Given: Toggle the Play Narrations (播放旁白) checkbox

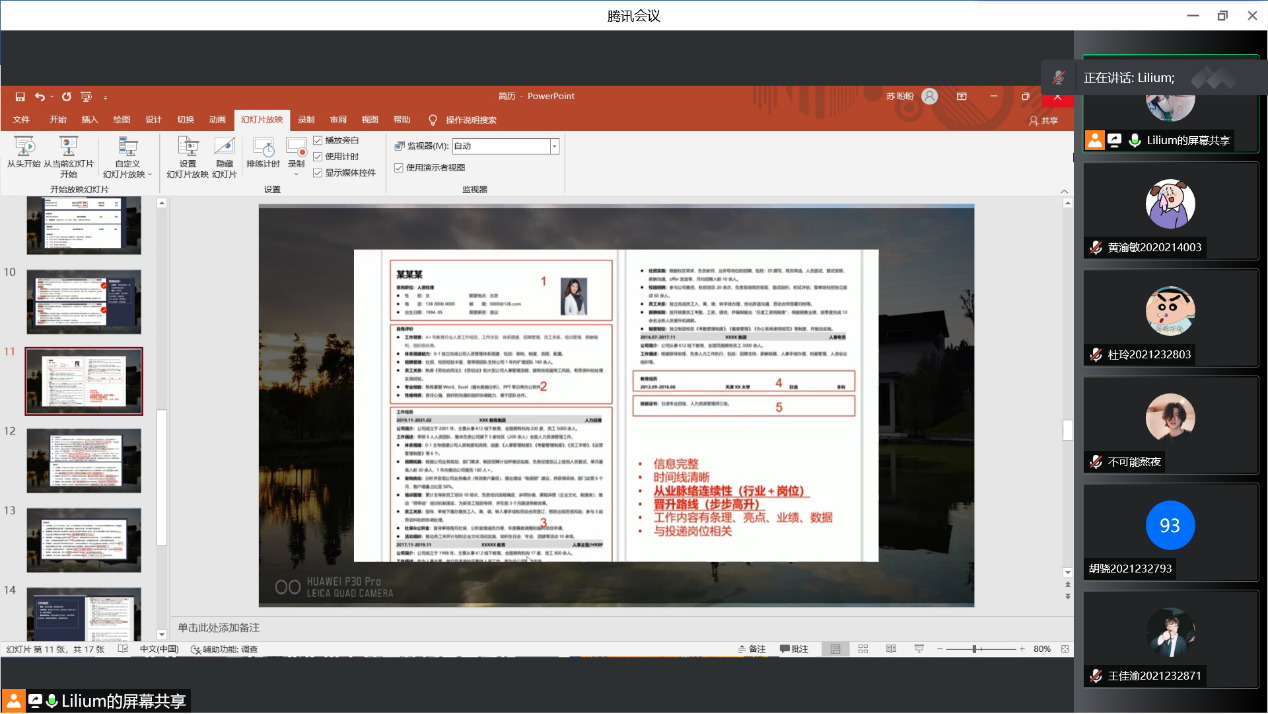Looking at the screenshot, I should (x=318, y=141).
